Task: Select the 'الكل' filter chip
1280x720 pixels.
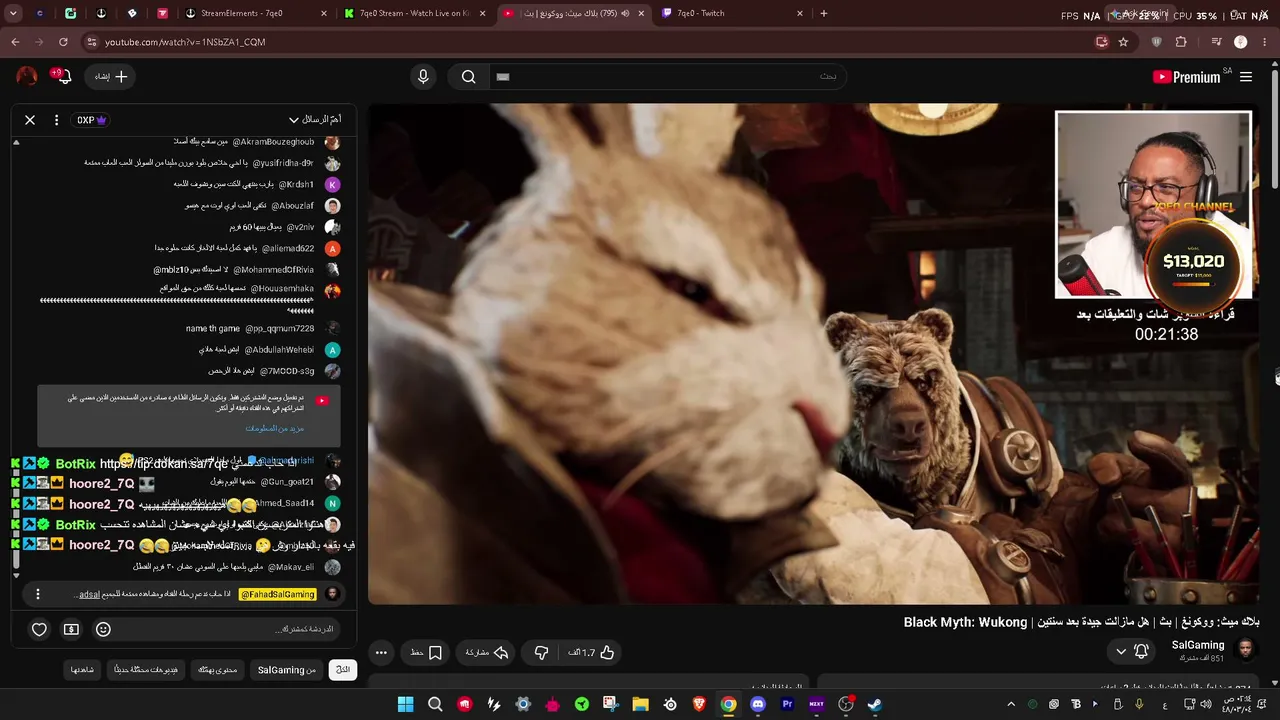Action: pos(343,670)
